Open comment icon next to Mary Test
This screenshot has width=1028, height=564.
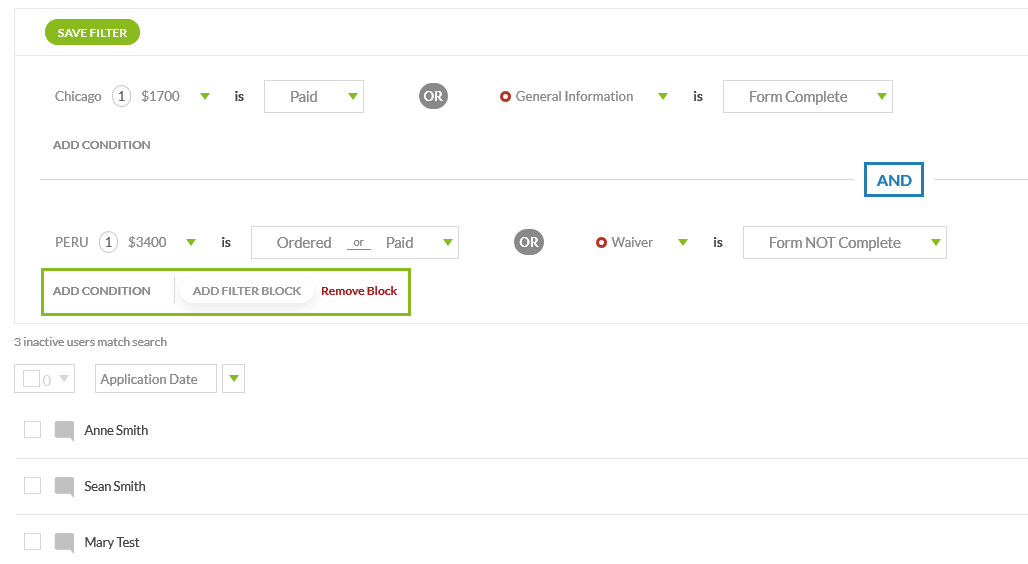point(64,542)
